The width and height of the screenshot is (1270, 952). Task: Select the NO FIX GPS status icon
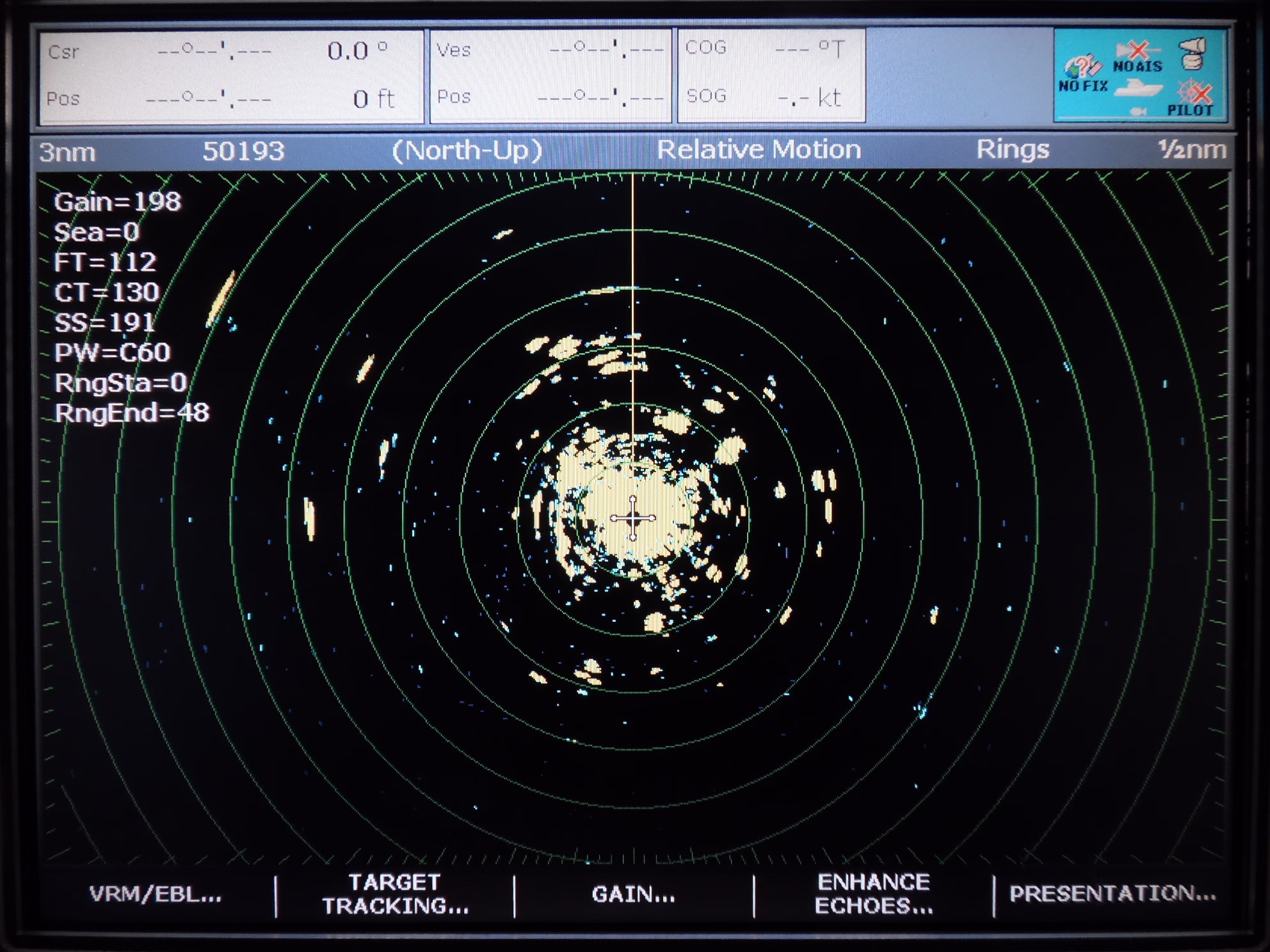[1082, 74]
